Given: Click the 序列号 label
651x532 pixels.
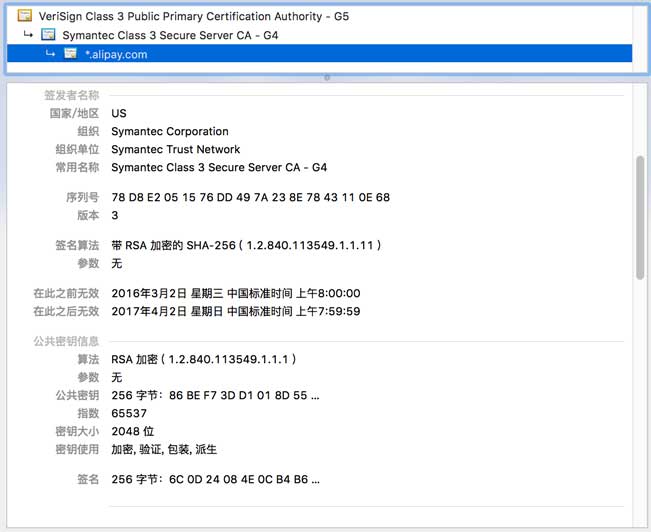Looking at the screenshot, I should coord(83,197).
